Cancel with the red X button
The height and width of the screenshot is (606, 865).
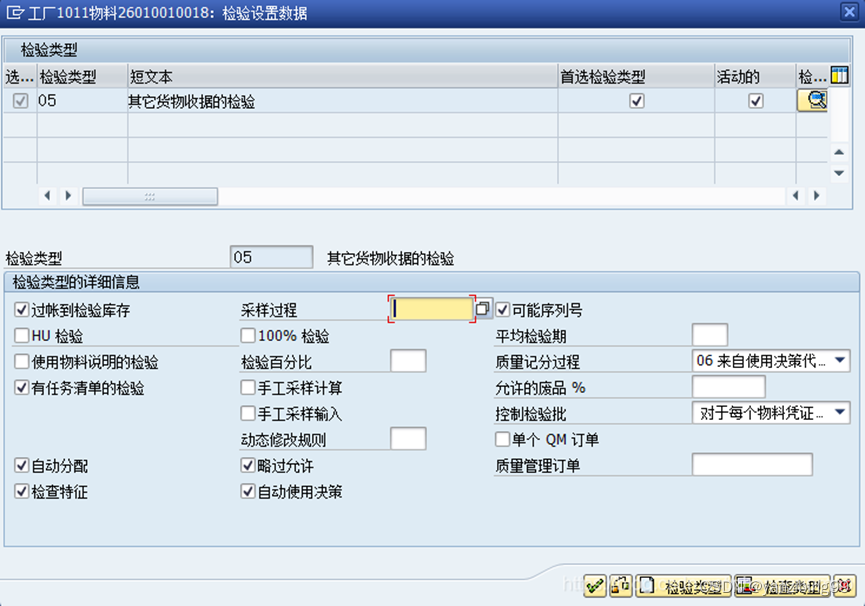pos(845,586)
